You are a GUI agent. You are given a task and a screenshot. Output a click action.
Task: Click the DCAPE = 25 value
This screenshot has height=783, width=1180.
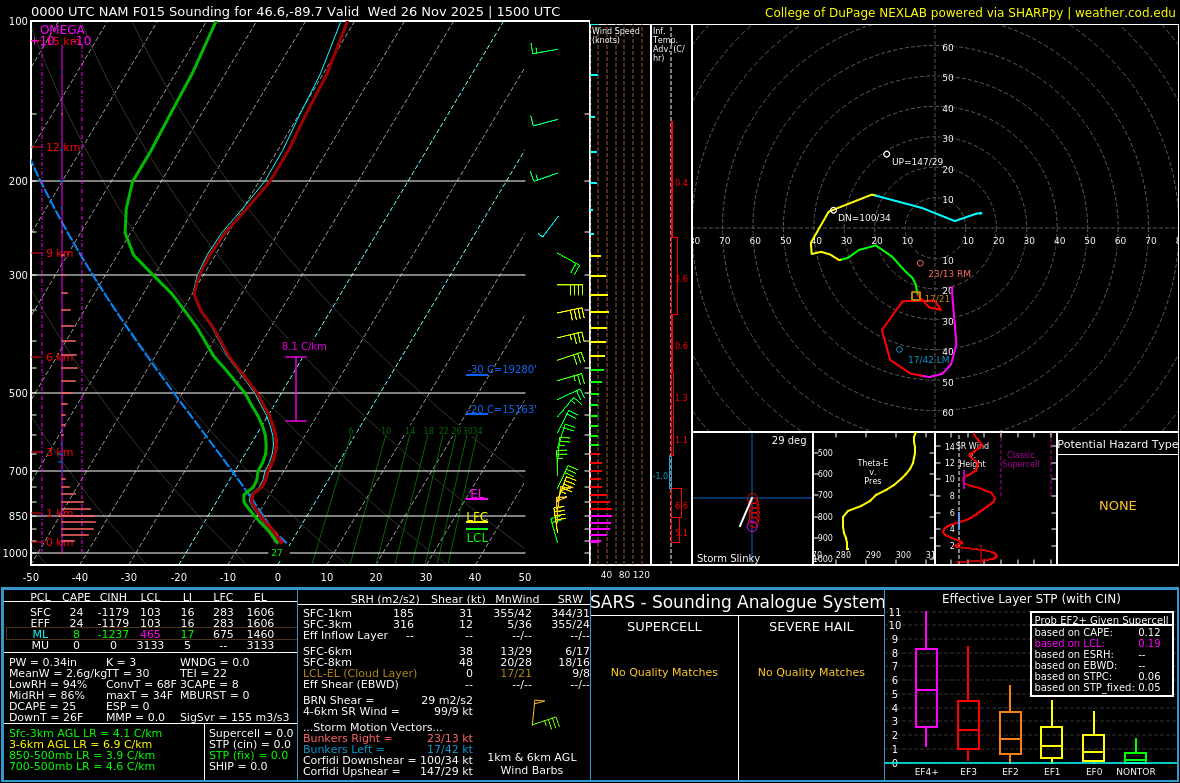click(x=42, y=706)
